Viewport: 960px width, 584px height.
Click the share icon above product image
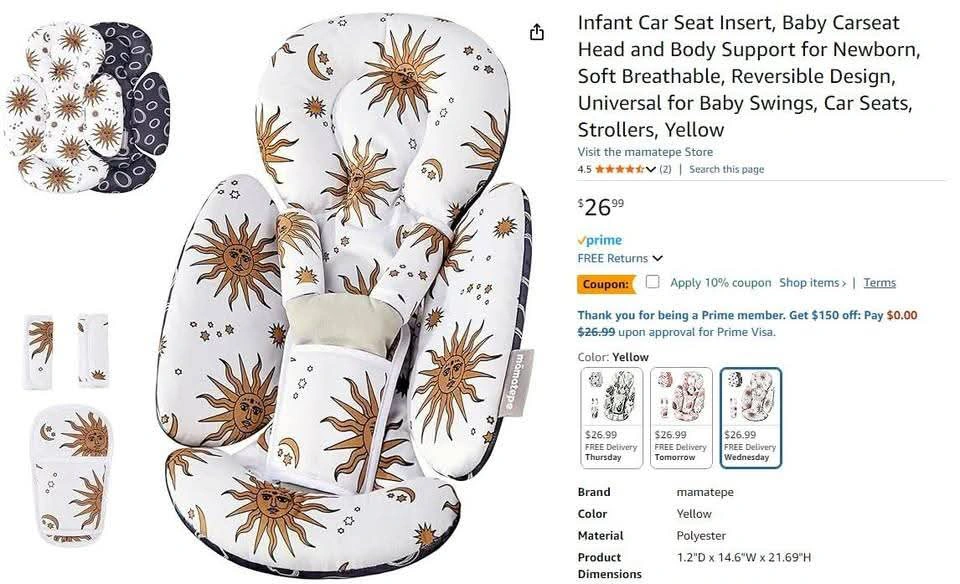536,32
